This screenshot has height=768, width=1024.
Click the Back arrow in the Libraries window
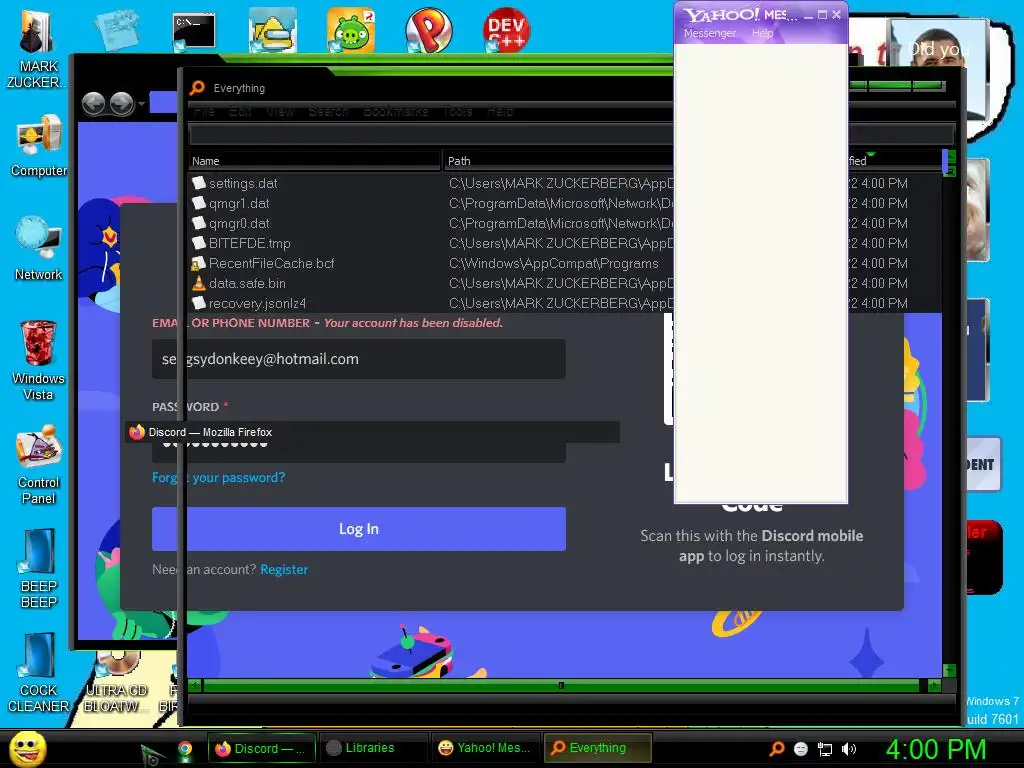click(93, 103)
